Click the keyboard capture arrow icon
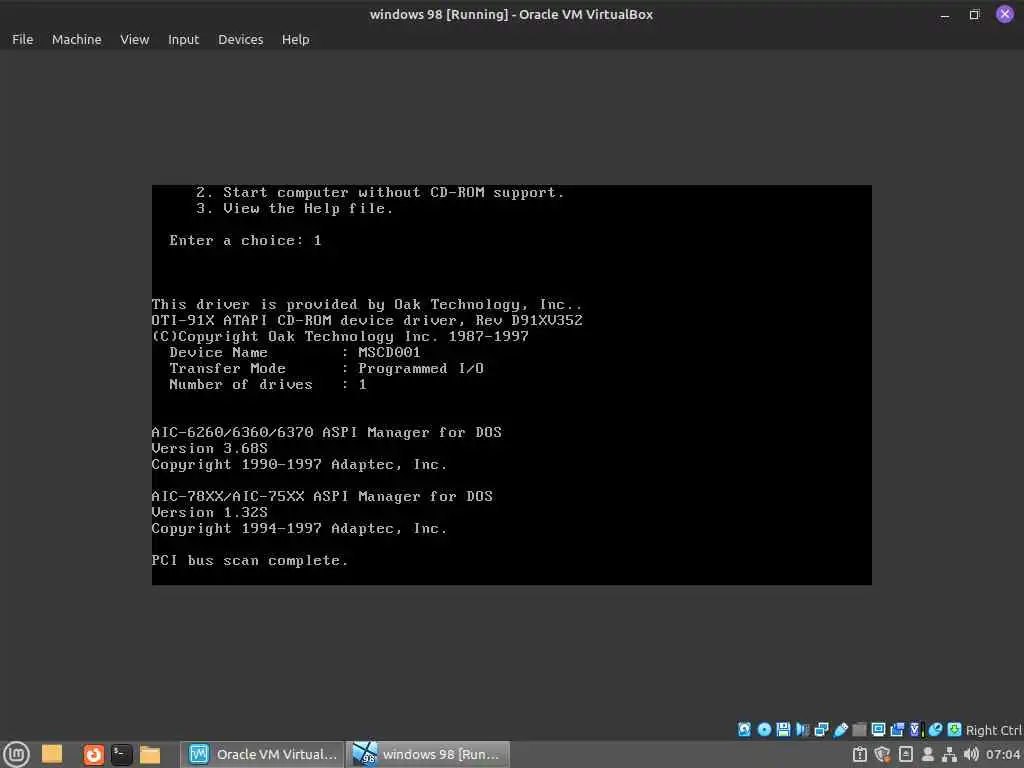The width and height of the screenshot is (1024, 768). [x=954, y=729]
